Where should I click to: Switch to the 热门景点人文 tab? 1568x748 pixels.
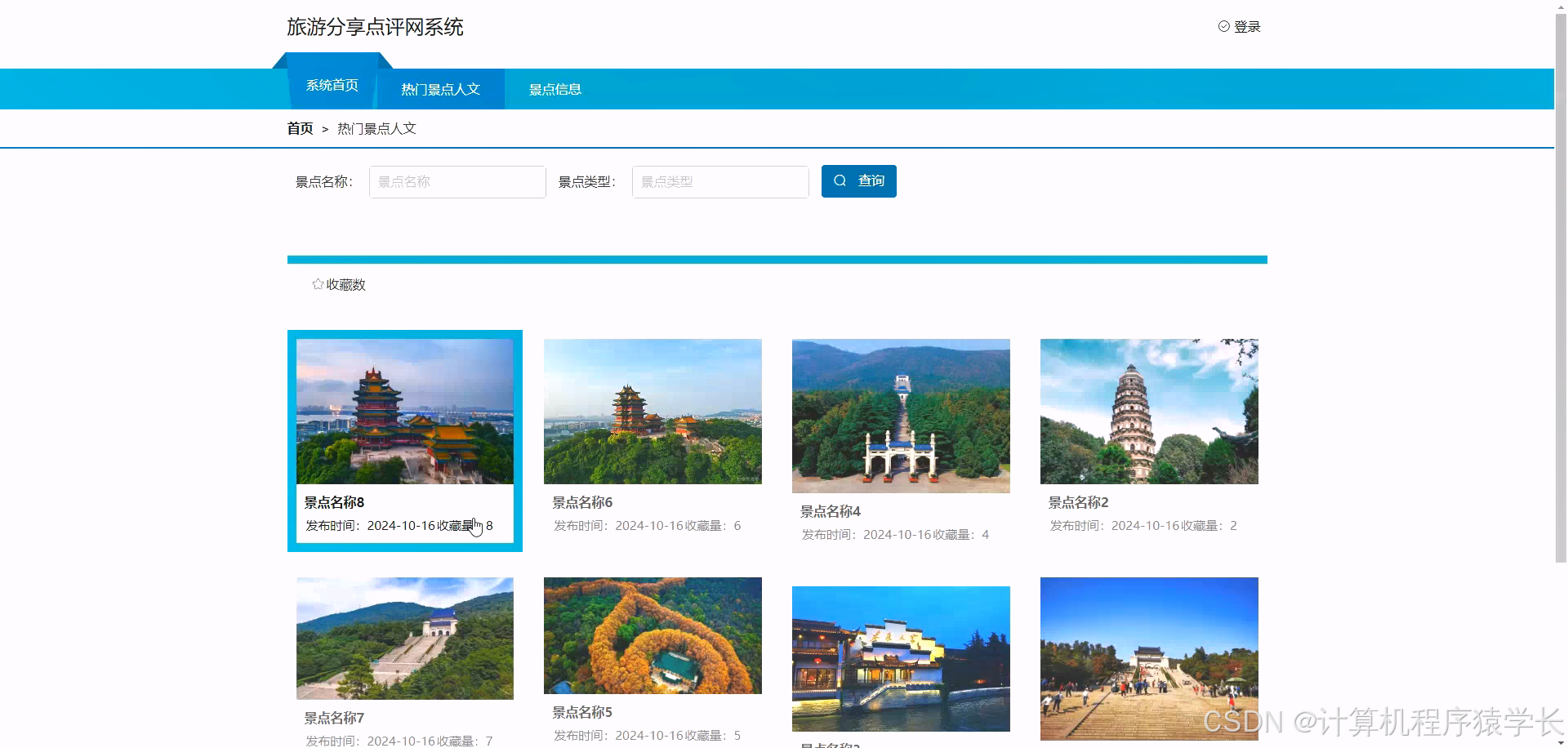tap(440, 89)
